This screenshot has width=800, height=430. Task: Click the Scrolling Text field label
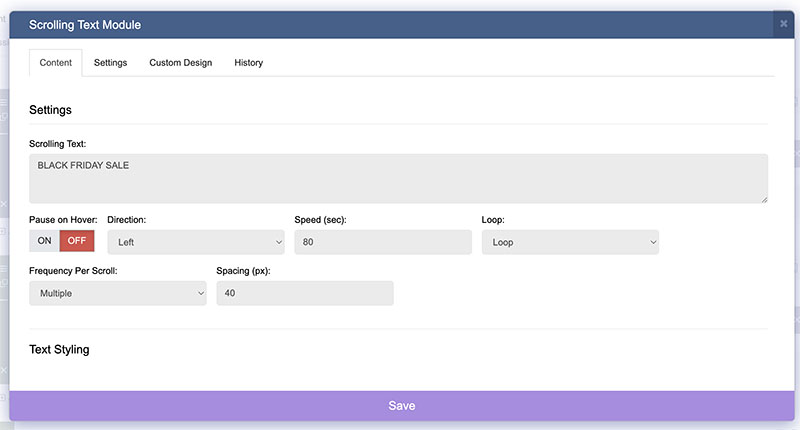(x=58, y=145)
